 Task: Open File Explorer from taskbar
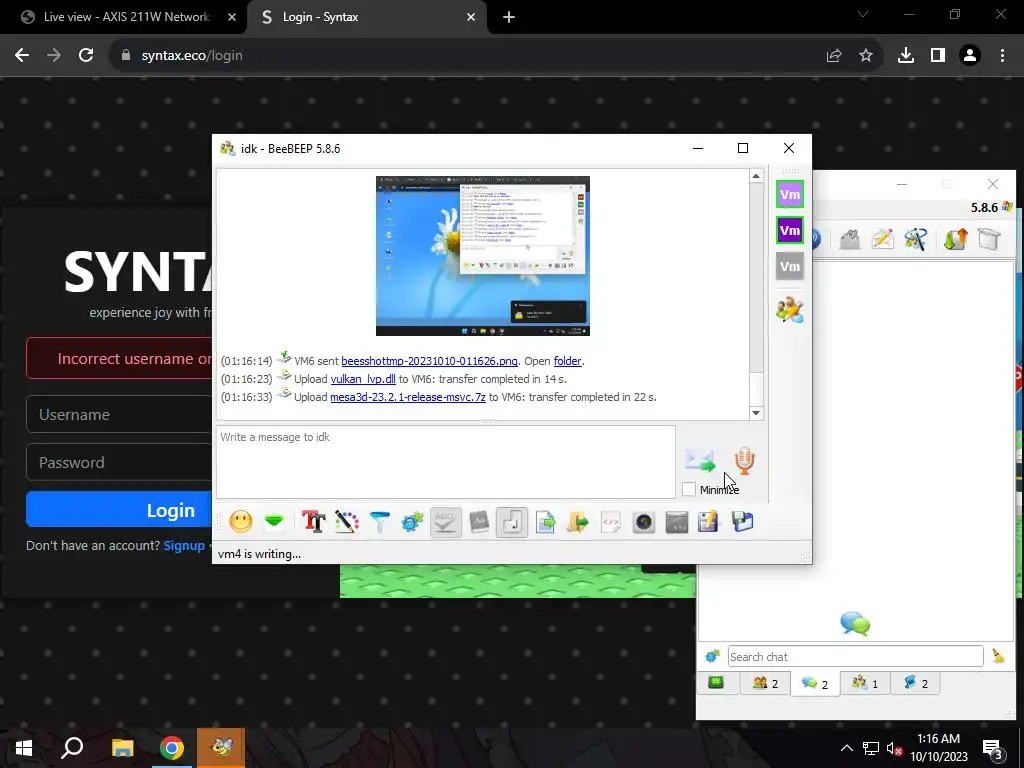tap(122, 748)
